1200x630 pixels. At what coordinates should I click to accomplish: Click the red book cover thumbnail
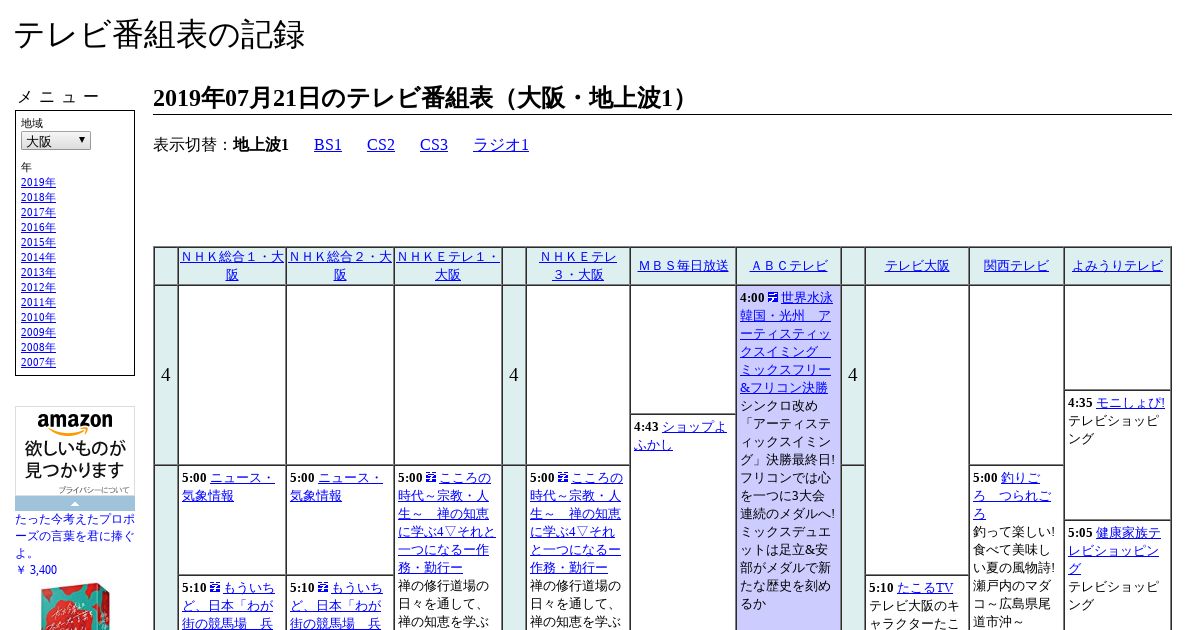pyautogui.click(x=75, y=607)
